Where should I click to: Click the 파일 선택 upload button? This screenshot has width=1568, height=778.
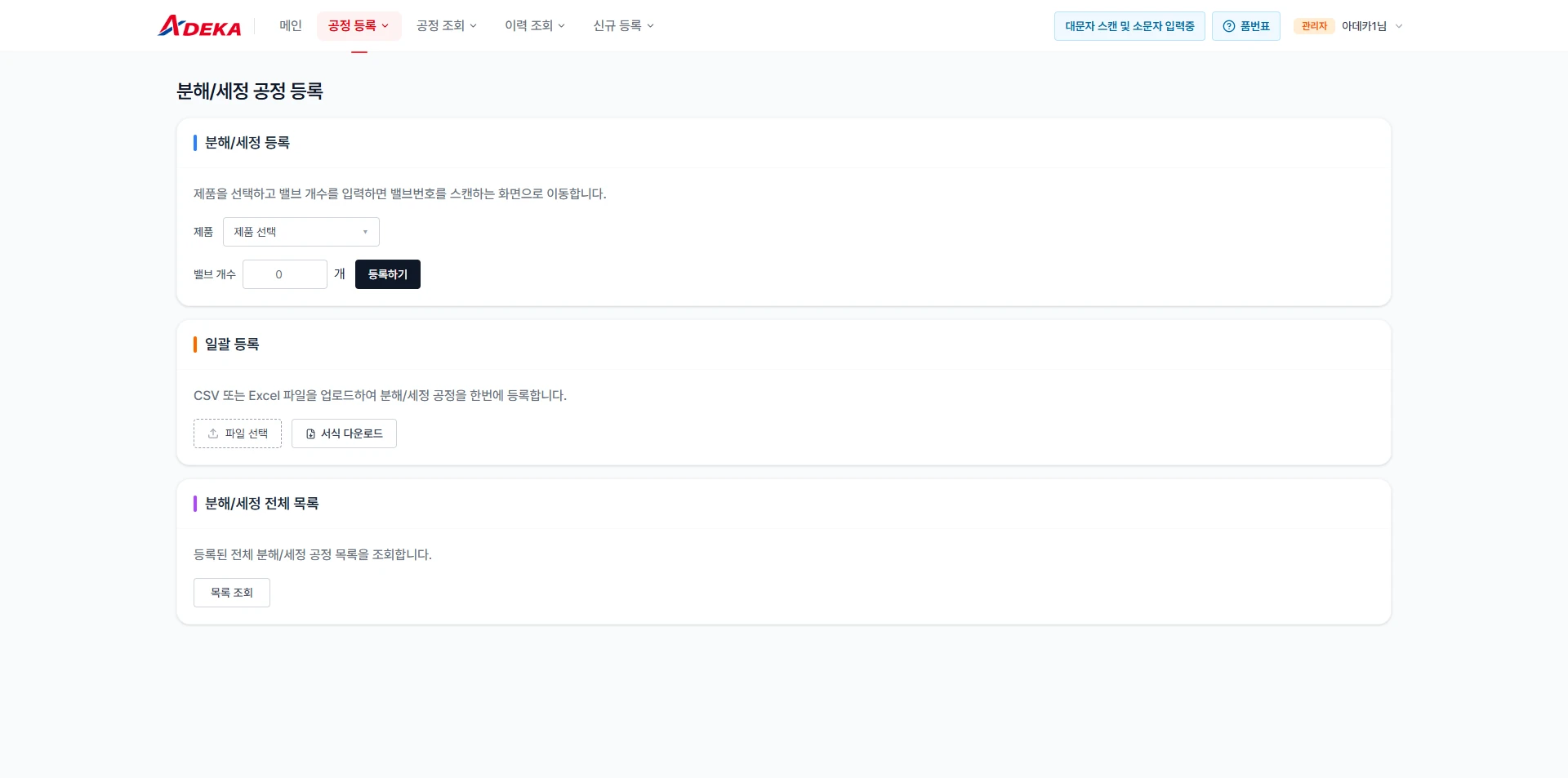click(x=238, y=433)
